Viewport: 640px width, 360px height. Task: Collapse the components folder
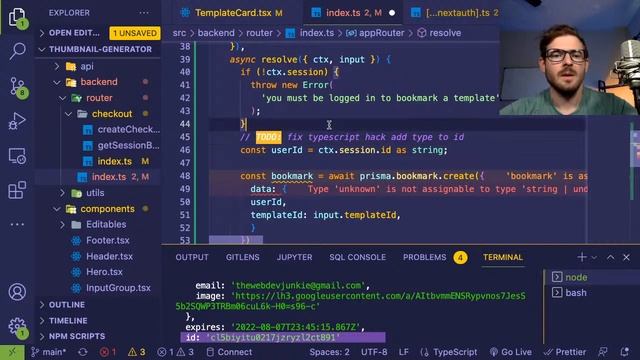tap(107, 209)
